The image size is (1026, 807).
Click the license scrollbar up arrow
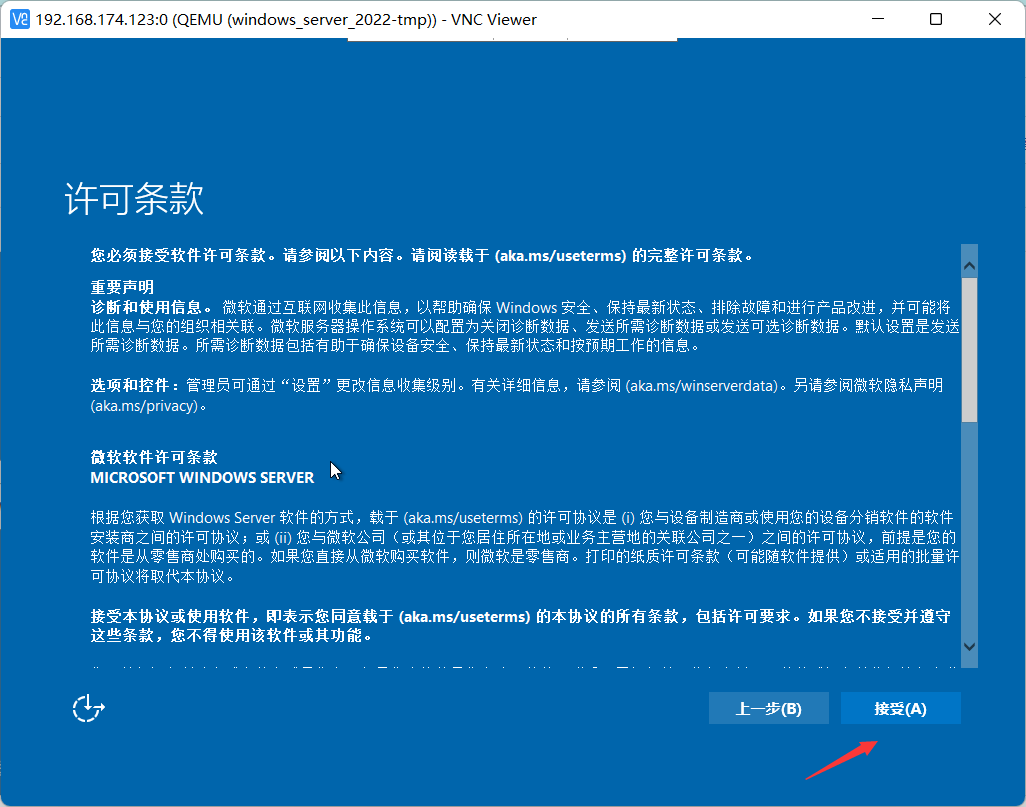click(969, 266)
